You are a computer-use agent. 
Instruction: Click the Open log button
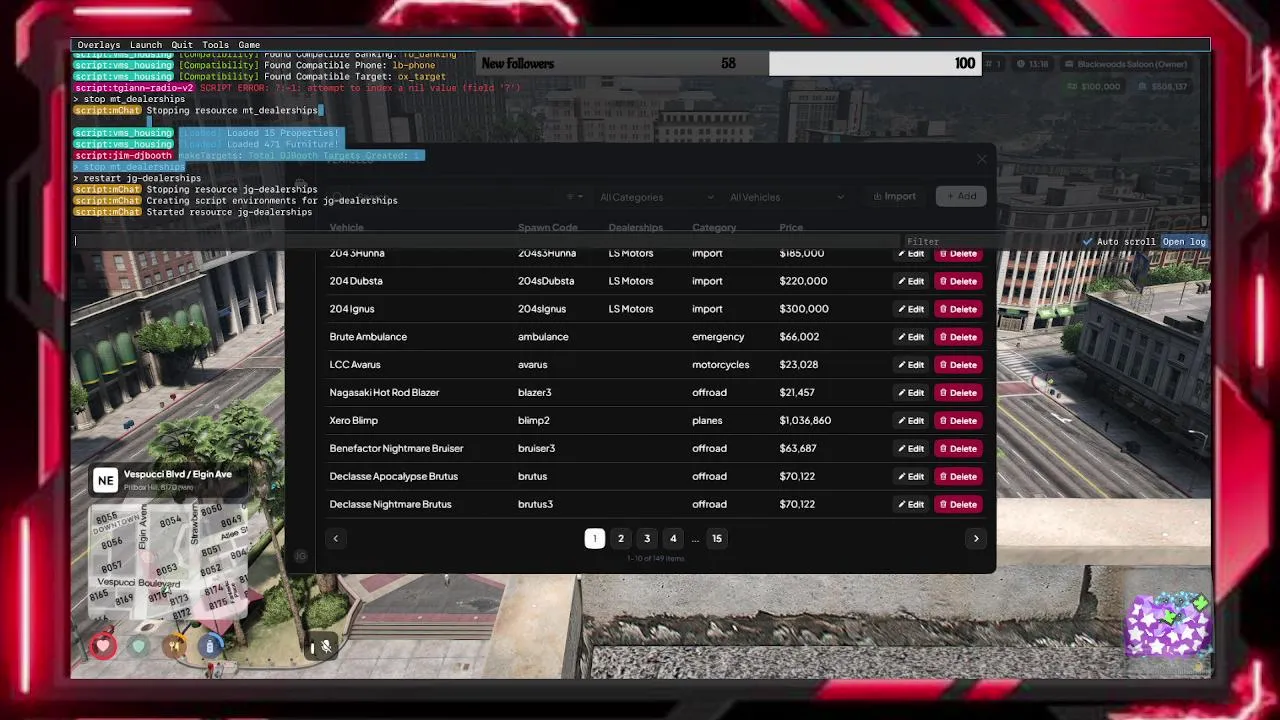(1184, 242)
